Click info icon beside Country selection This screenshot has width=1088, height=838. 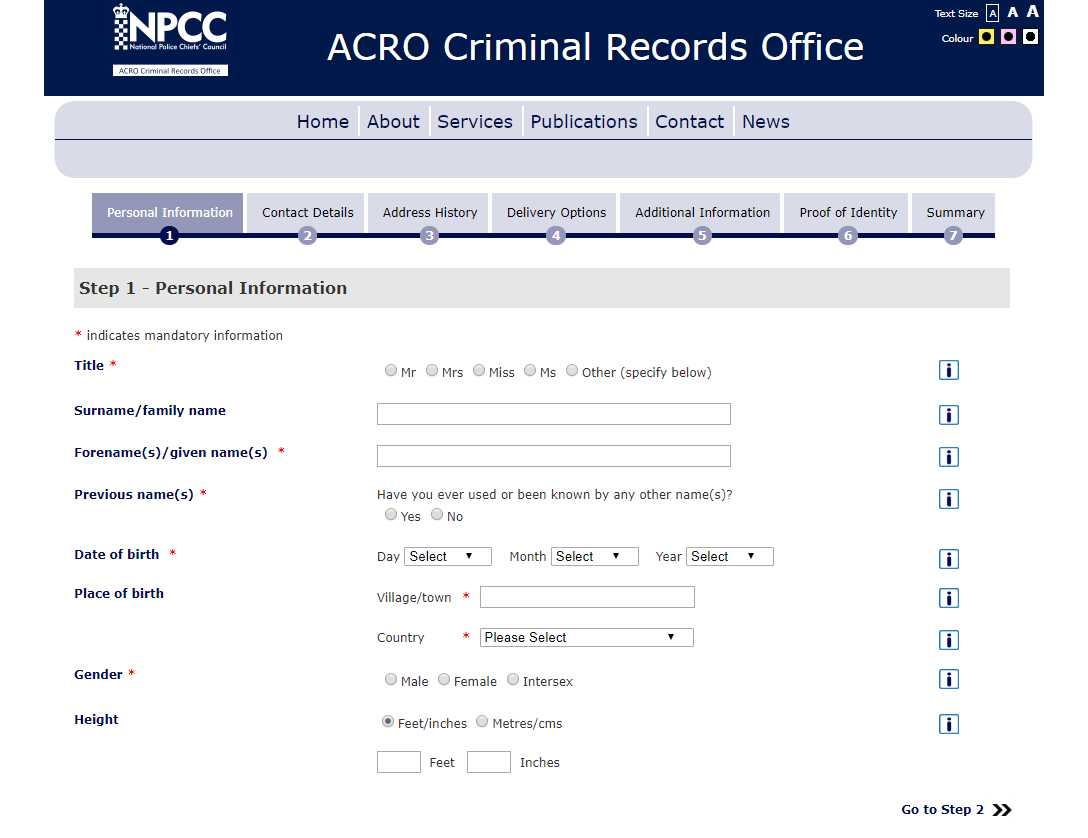click(x=948, y=639)
